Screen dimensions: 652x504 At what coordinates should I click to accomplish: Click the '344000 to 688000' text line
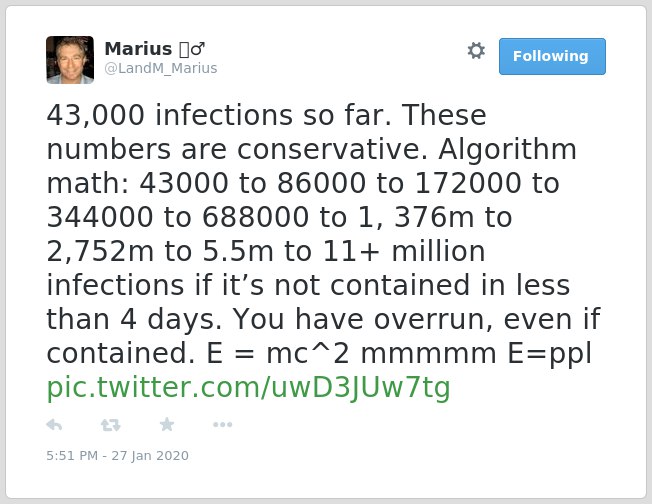[178, 217]
